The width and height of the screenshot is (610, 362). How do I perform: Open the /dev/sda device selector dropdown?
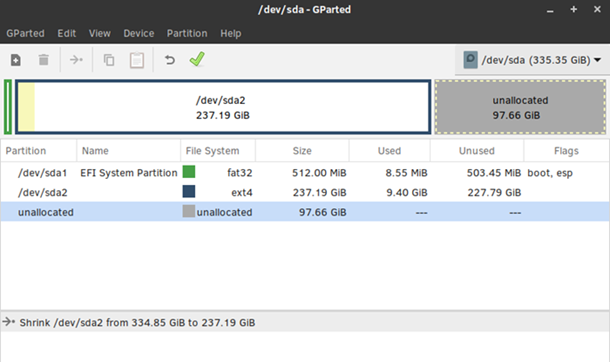[532, 60]
